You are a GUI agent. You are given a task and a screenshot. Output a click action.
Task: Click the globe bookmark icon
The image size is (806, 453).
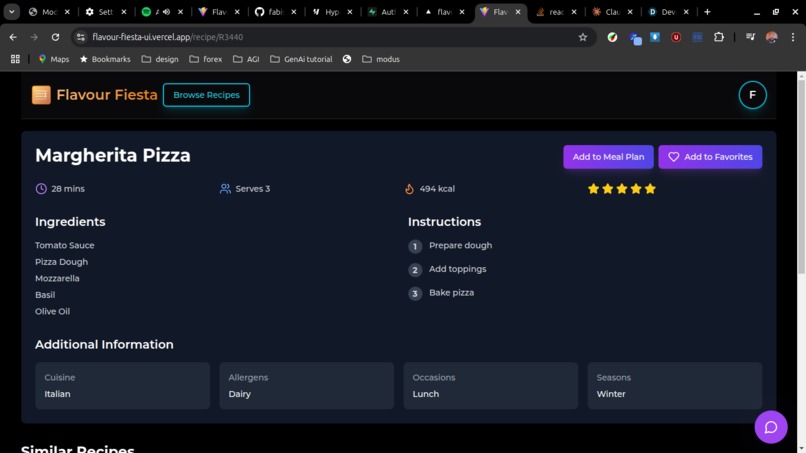click(347, 59)
